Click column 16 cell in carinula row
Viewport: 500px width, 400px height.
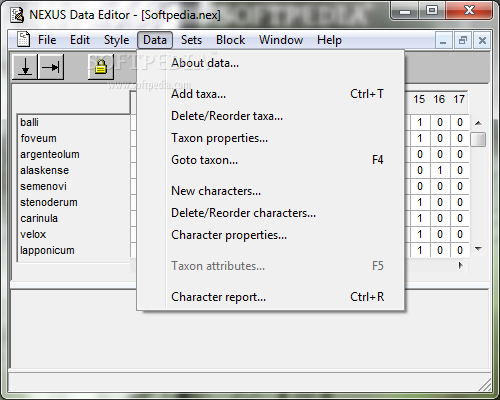tap(440, 218)
